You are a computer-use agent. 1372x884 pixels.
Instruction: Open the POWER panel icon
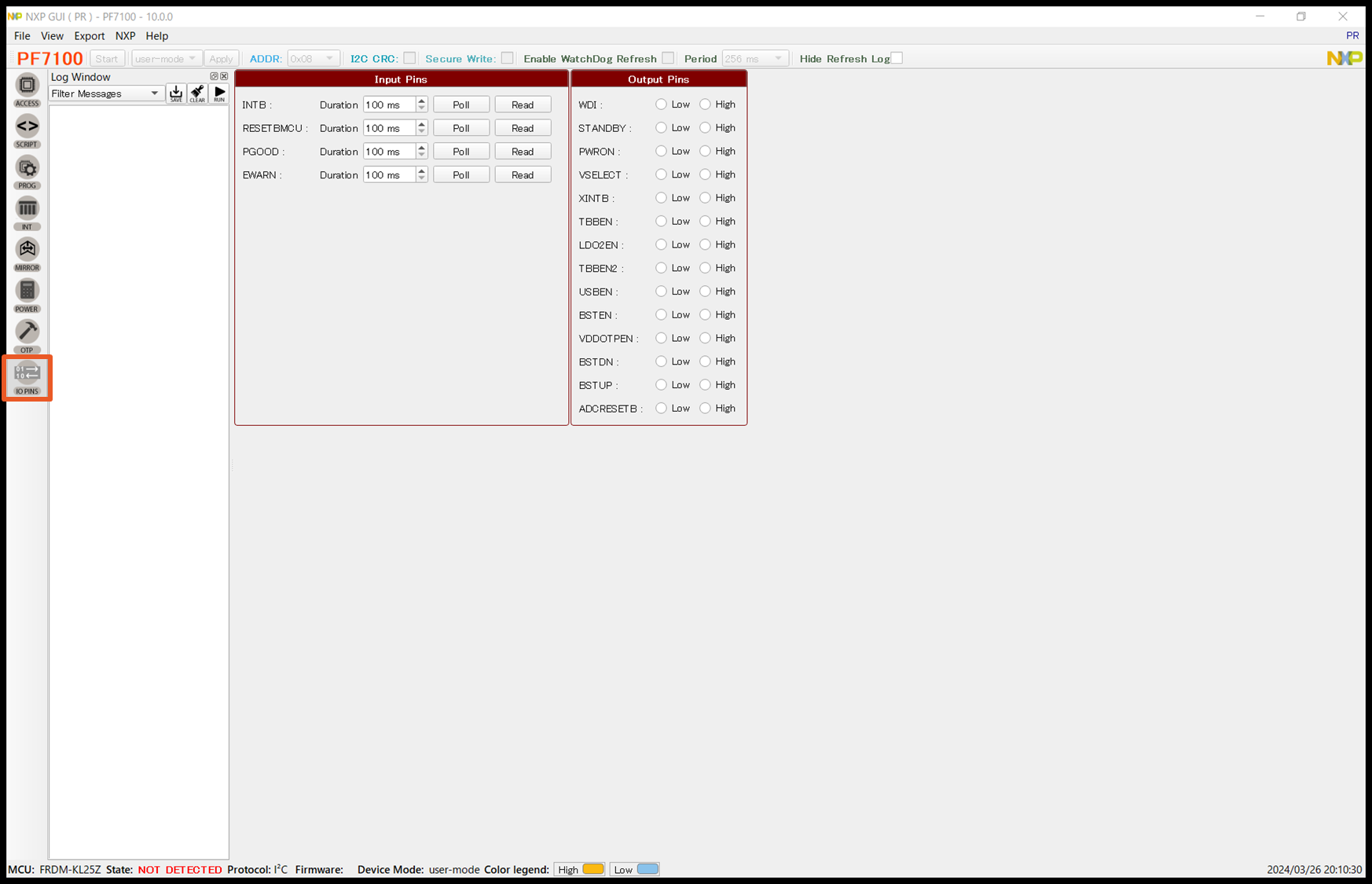tap(27, 294)
